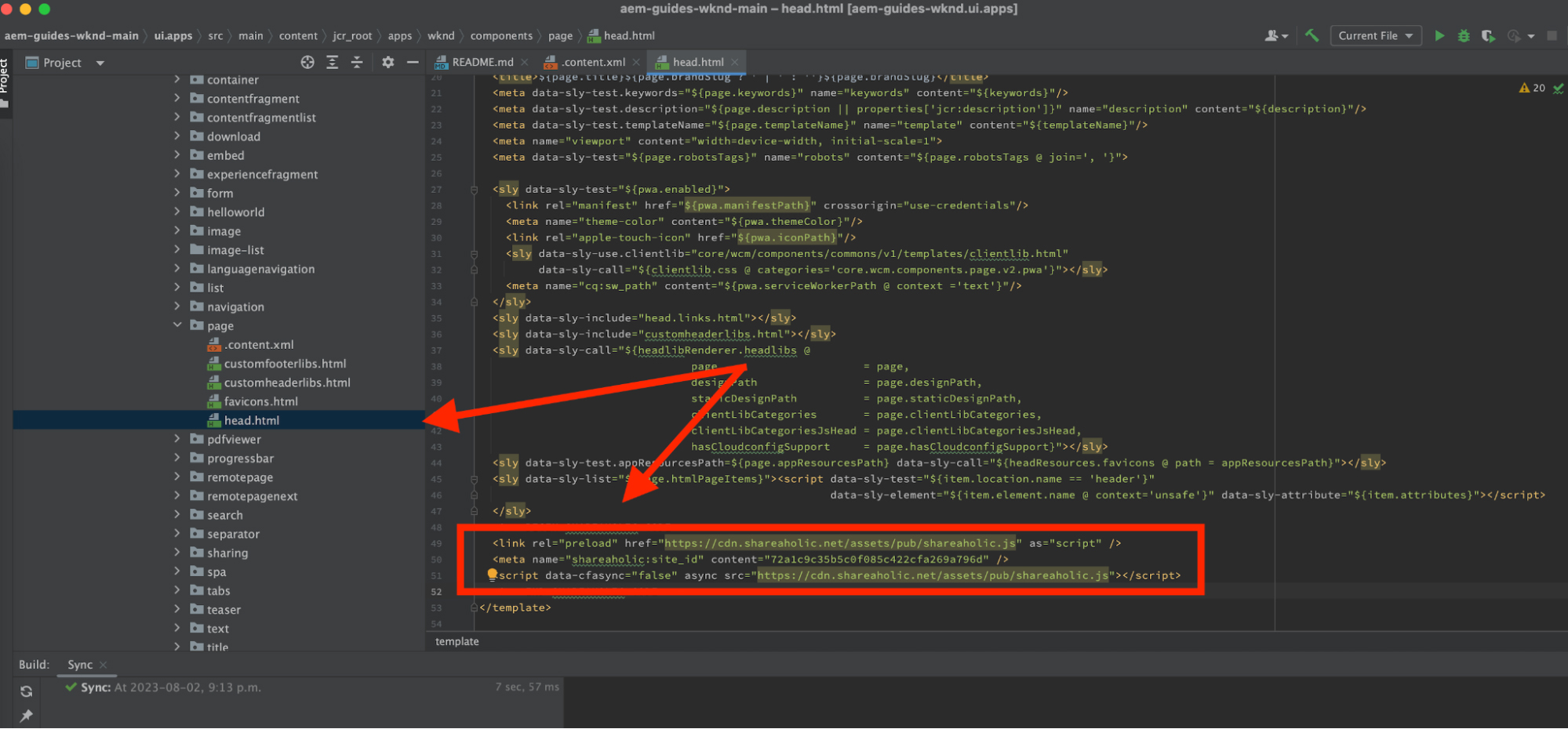Open dropdown arrow next to profiler icon
The width and height of the screenshot is (1568, 729).
pyautogui.click(x=1531, y=36)
